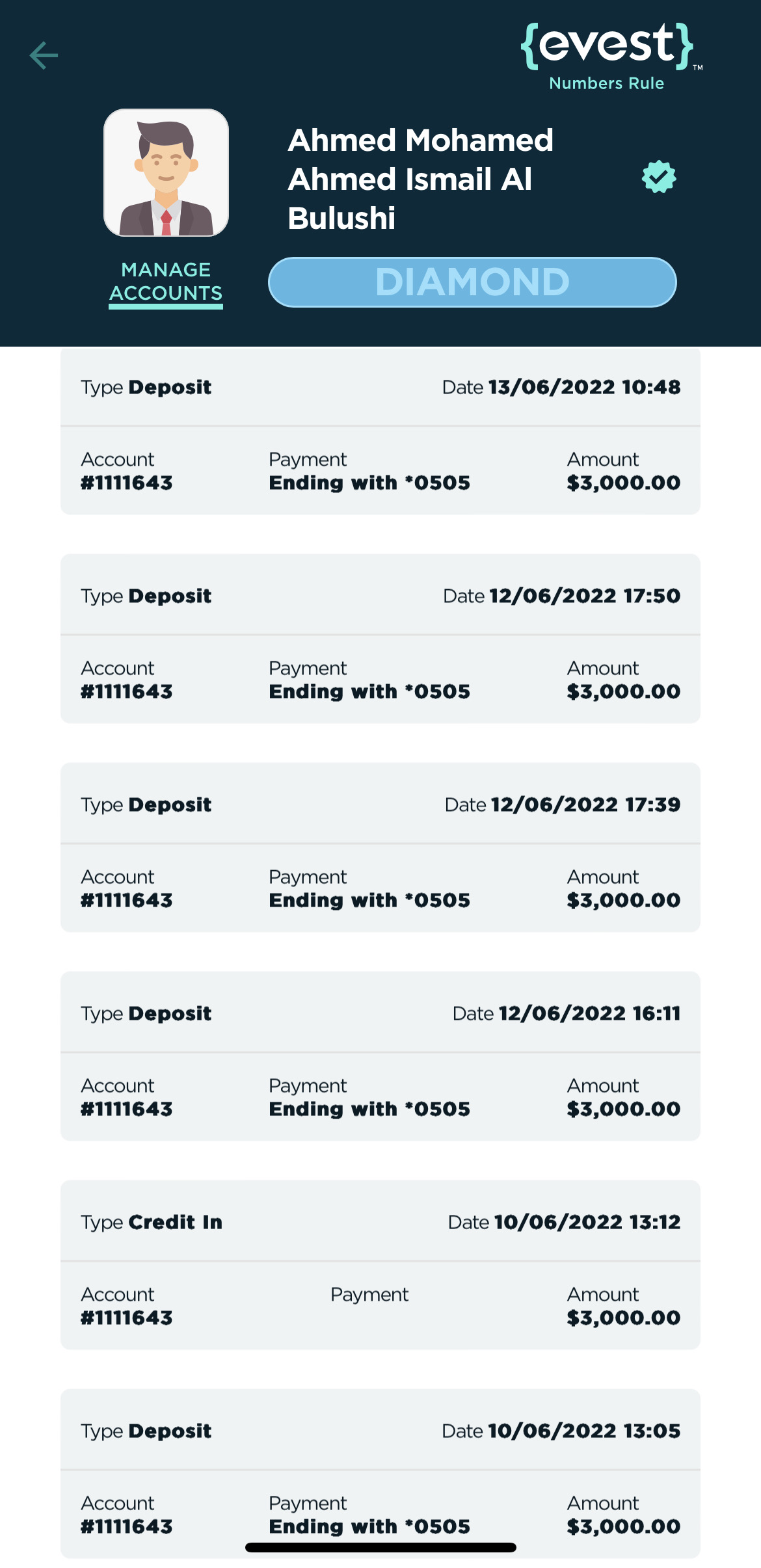Image resolution: width=761 pixels, height=1568 pixels.
Task: Click the amount on the 16:11 deposit
Action: (623, 1110)
